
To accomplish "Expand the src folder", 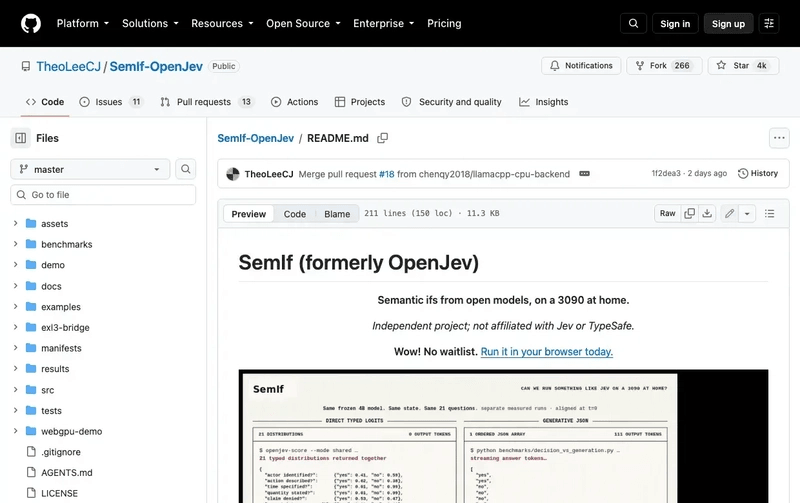I will [x=15, y=390].
